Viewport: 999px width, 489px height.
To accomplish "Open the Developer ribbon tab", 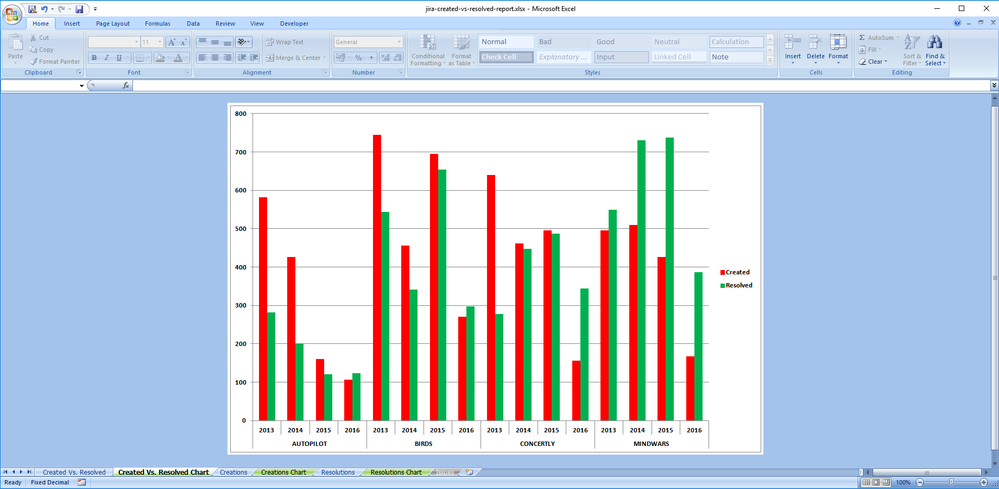I will point(294,24).
